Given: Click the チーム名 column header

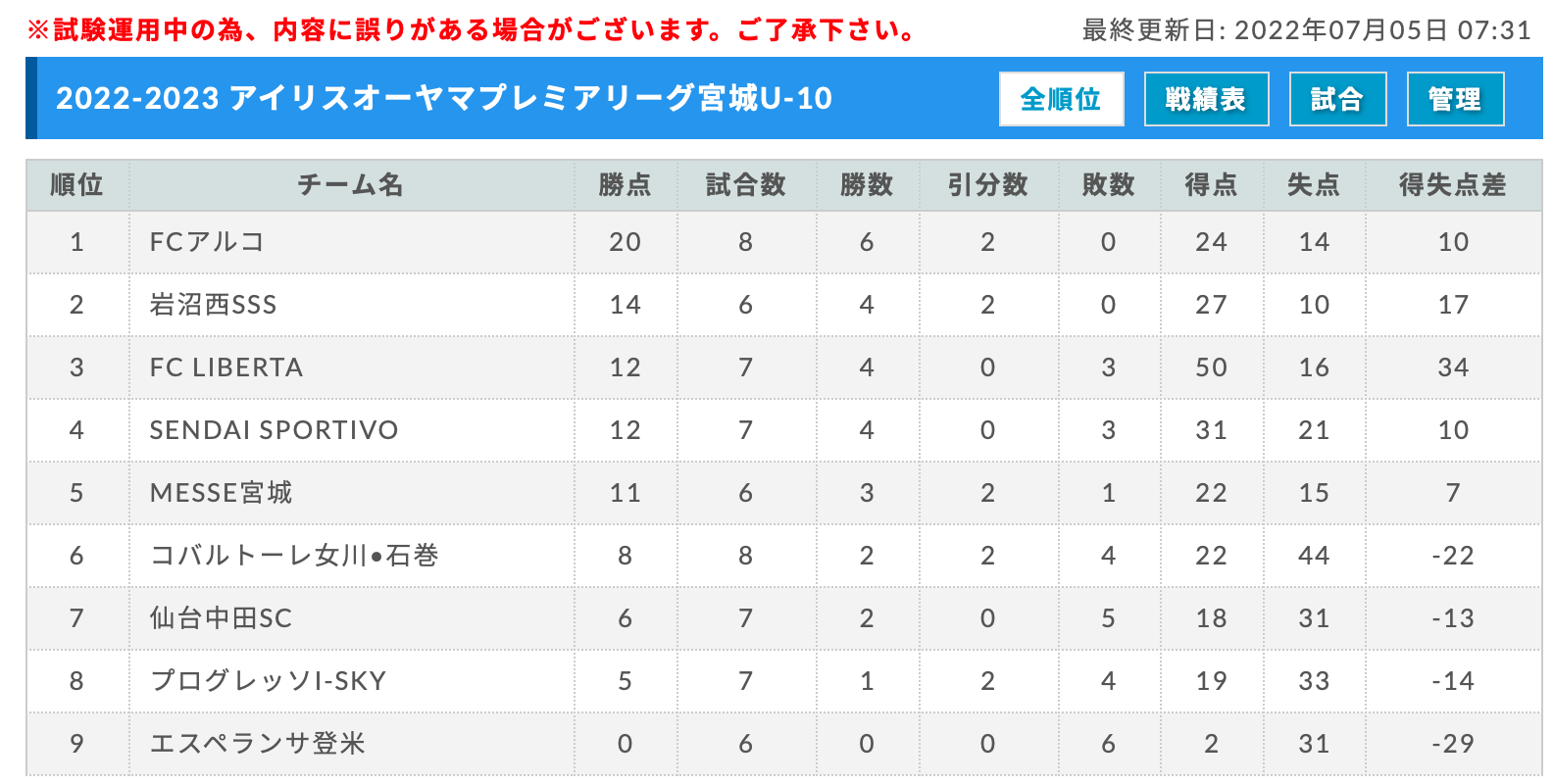Looking at the screenshot, I should tap(351, 184).
